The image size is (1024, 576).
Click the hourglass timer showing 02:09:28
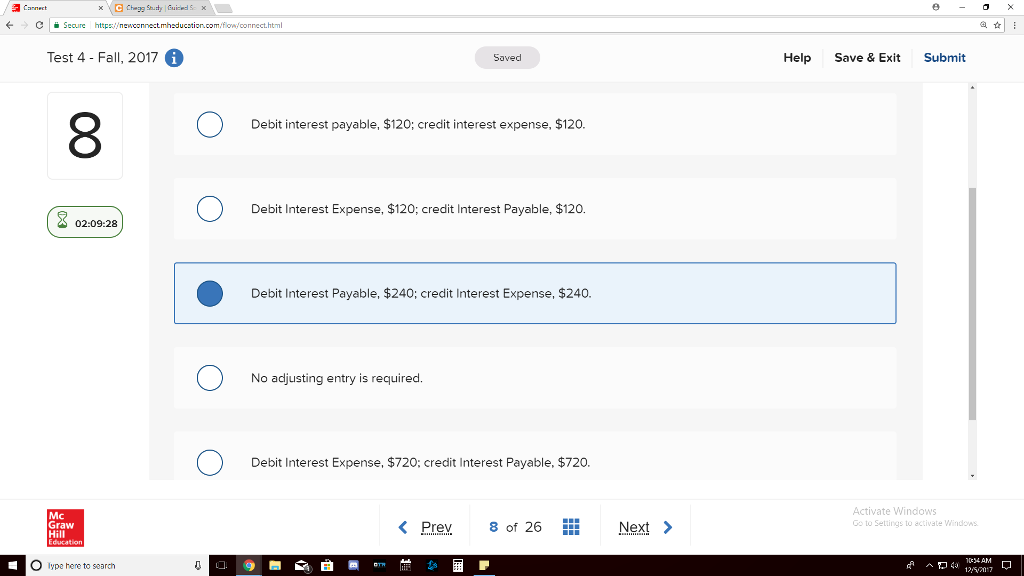coord(84,221)
